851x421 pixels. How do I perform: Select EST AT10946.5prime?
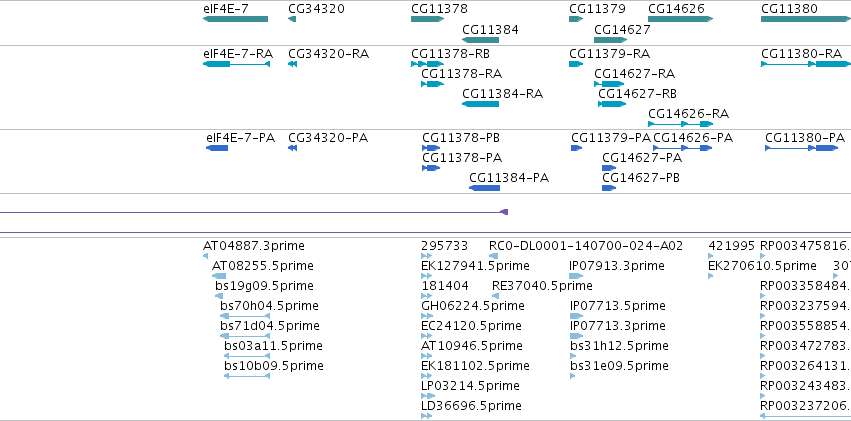[427, 356]
